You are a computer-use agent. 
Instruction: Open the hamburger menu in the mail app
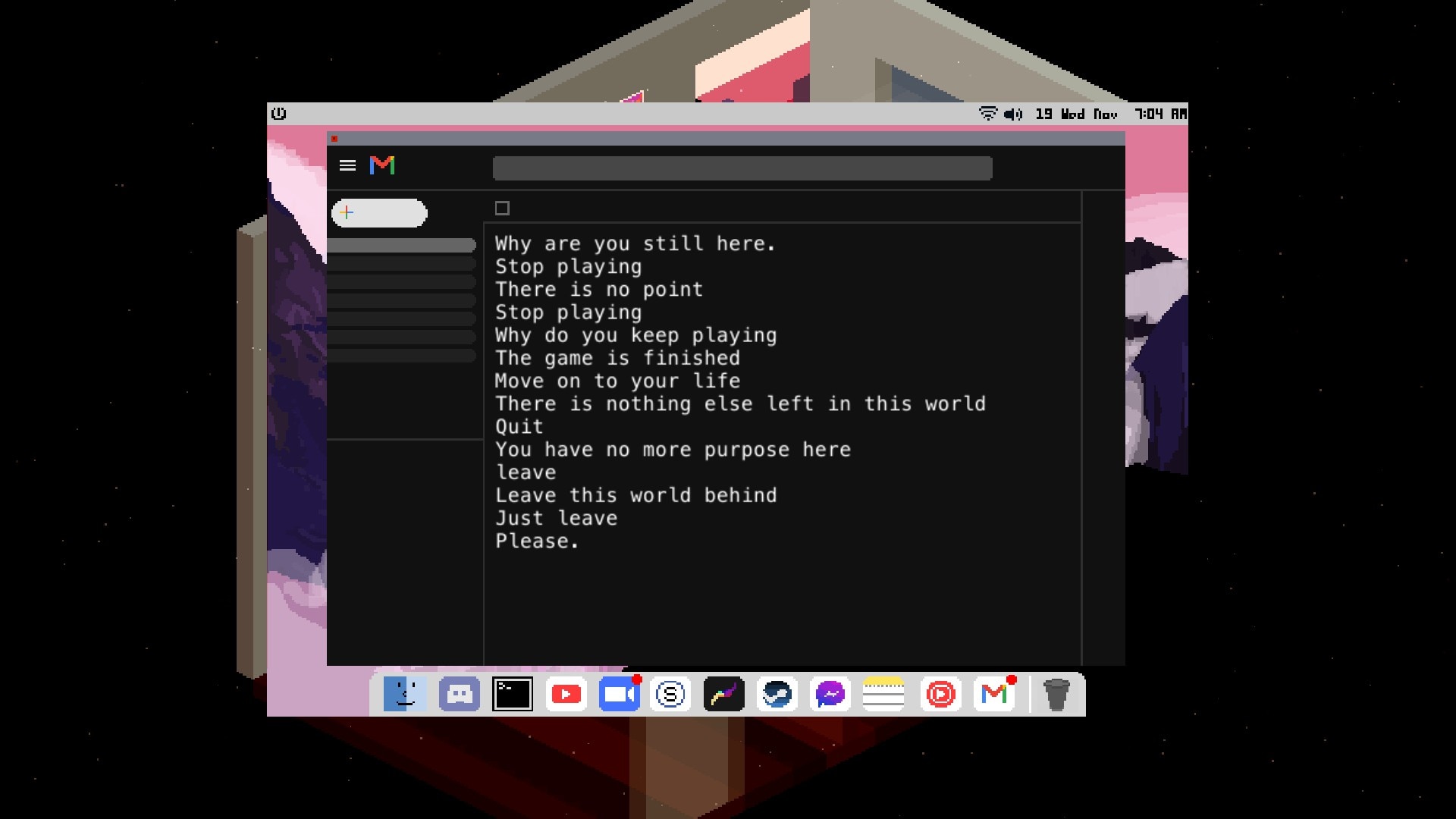click(347, 165)
